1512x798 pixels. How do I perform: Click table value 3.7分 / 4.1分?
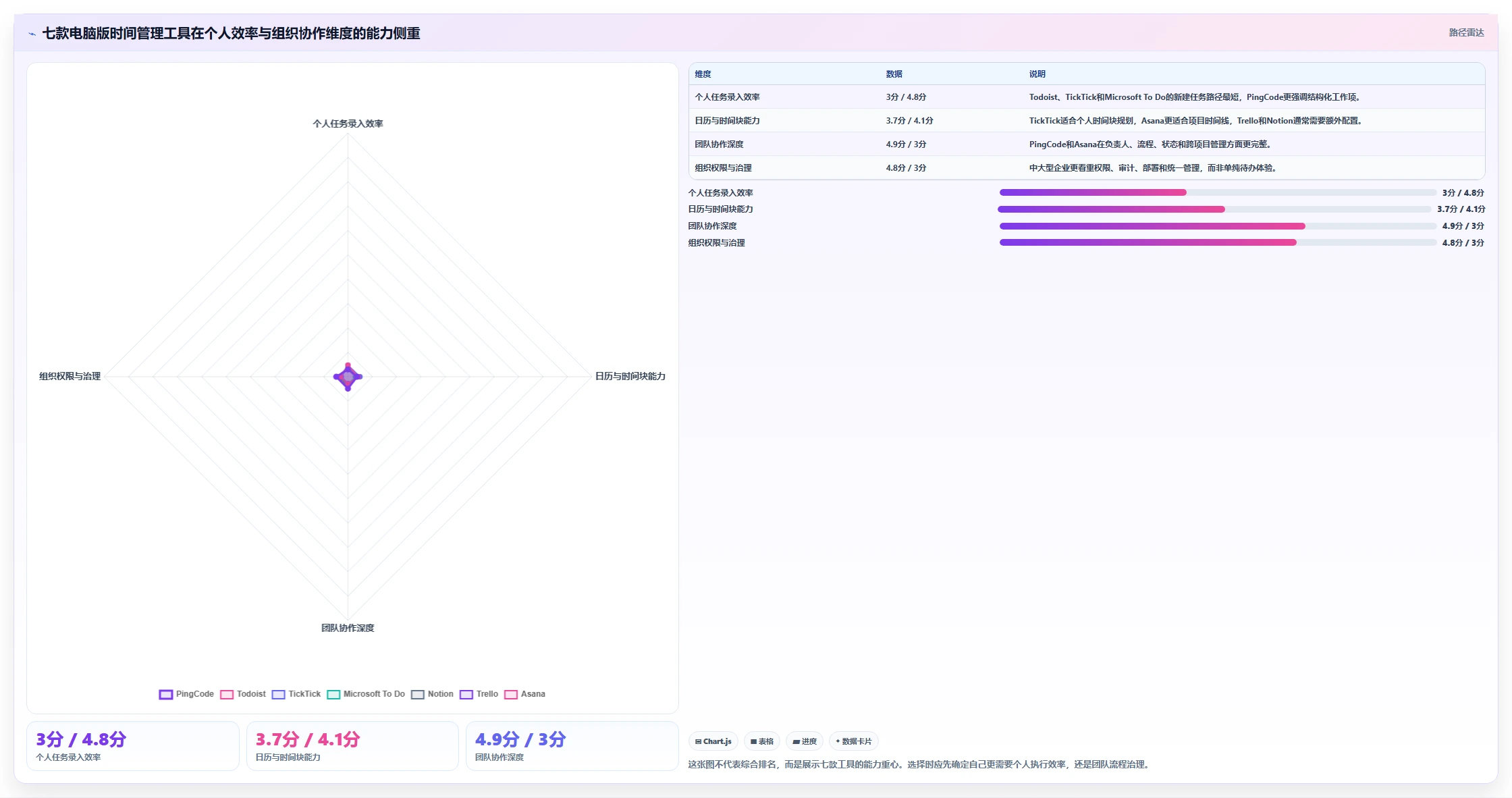pos(909,121)
